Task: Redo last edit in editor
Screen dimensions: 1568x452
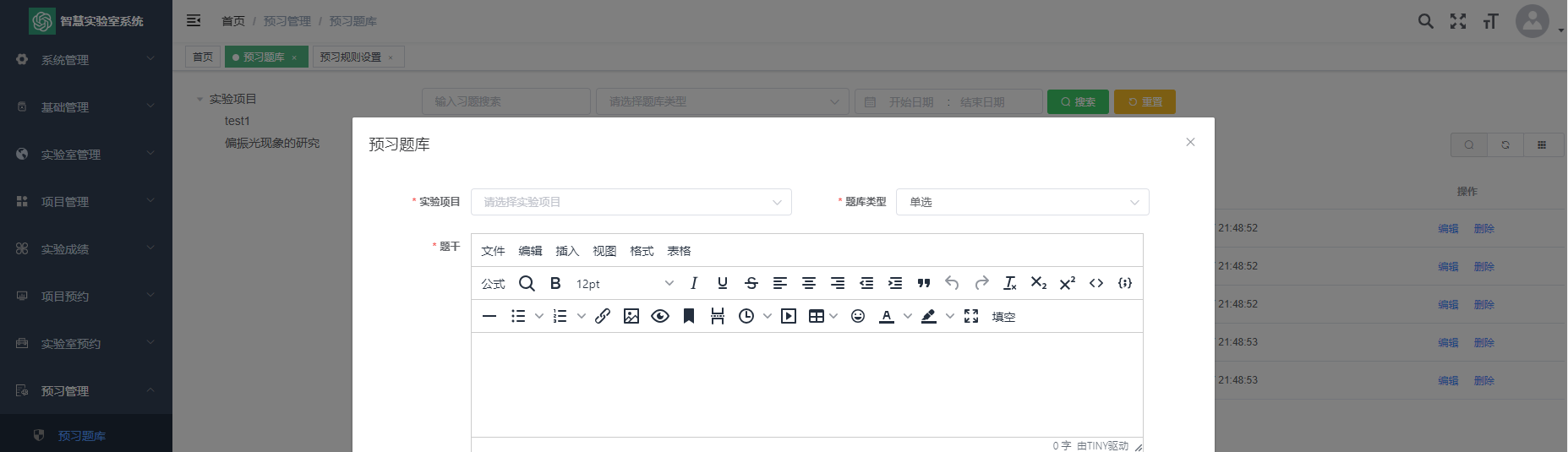Action: pos(981,283)
